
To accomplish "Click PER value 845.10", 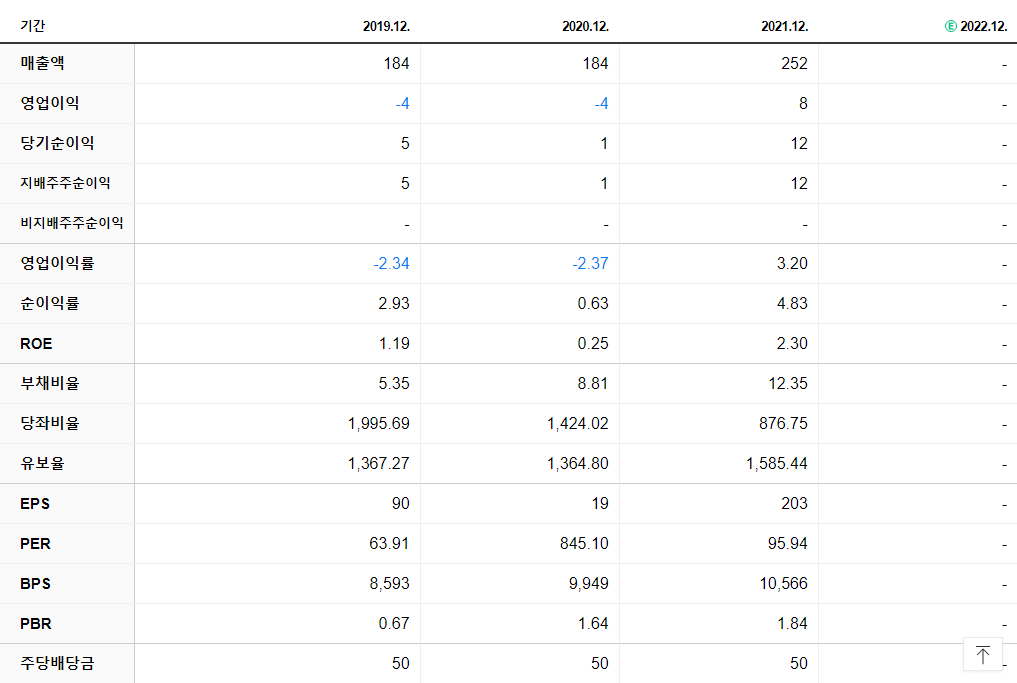I will [584, 544].
